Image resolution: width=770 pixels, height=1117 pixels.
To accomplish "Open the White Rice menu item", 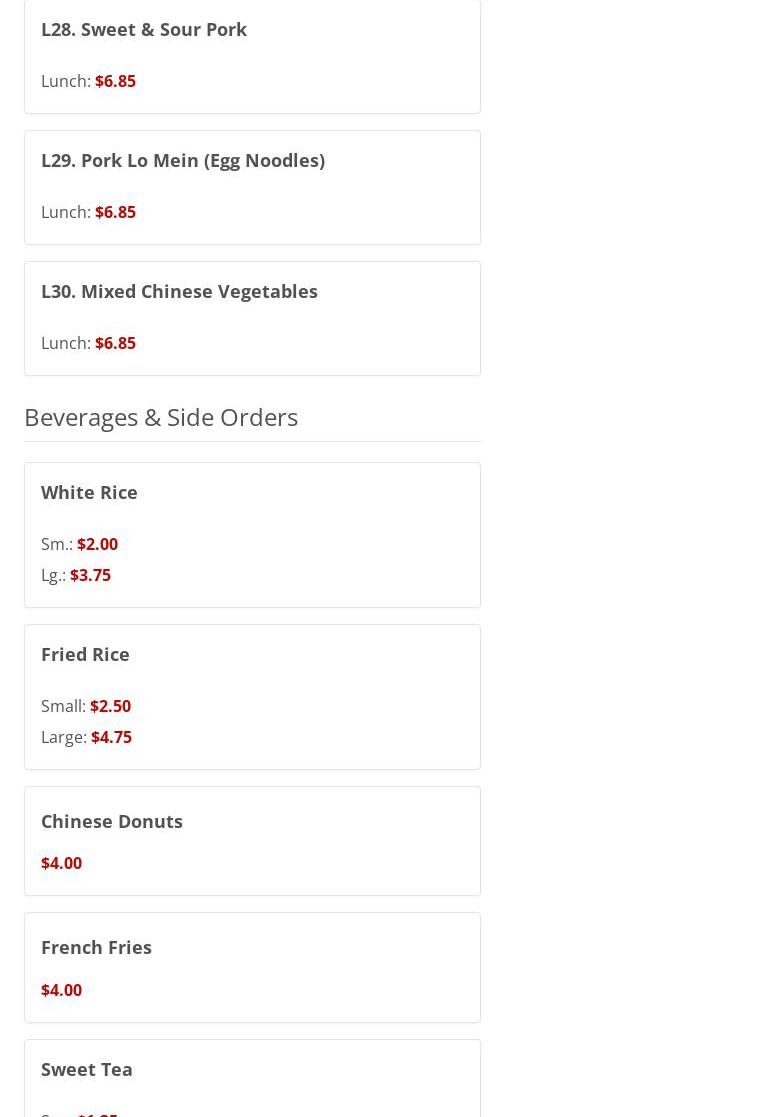I will point(89,492).
